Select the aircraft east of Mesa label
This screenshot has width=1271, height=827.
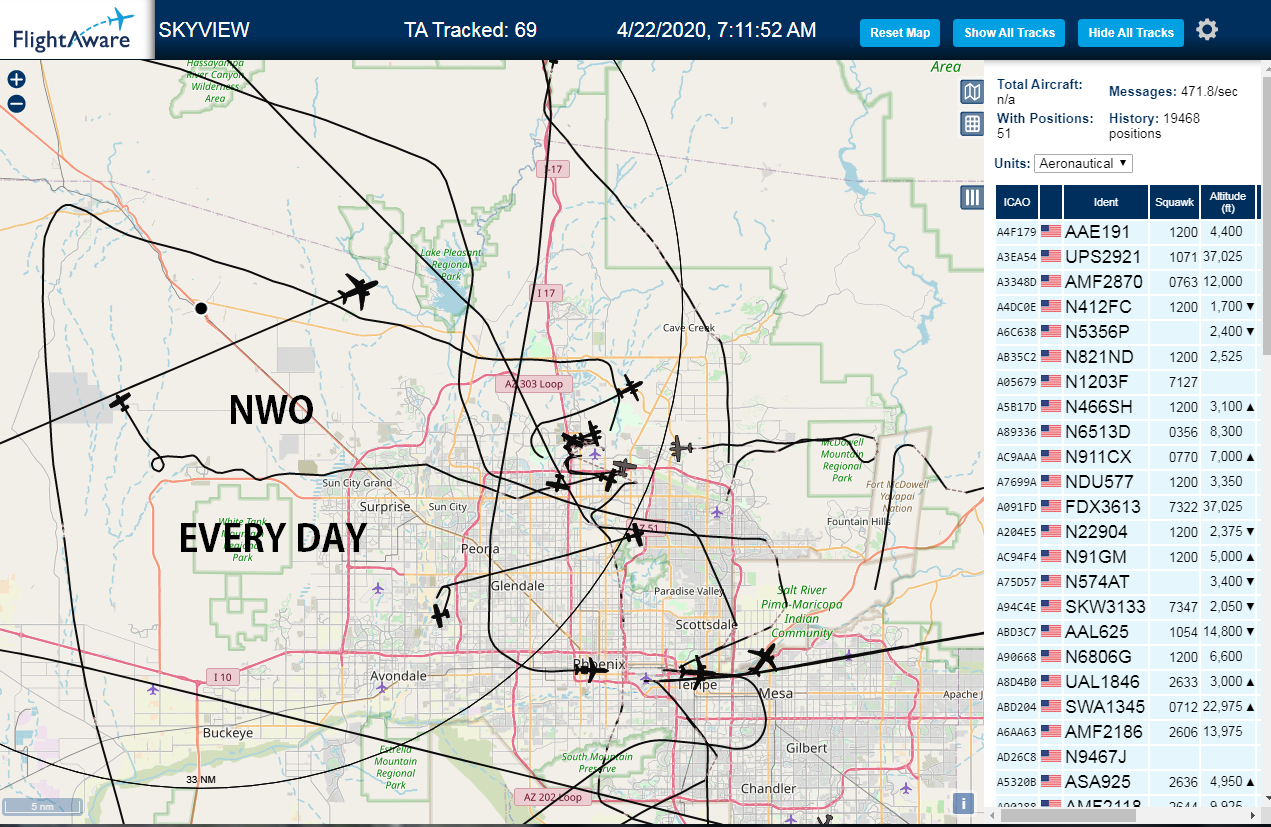764,659
